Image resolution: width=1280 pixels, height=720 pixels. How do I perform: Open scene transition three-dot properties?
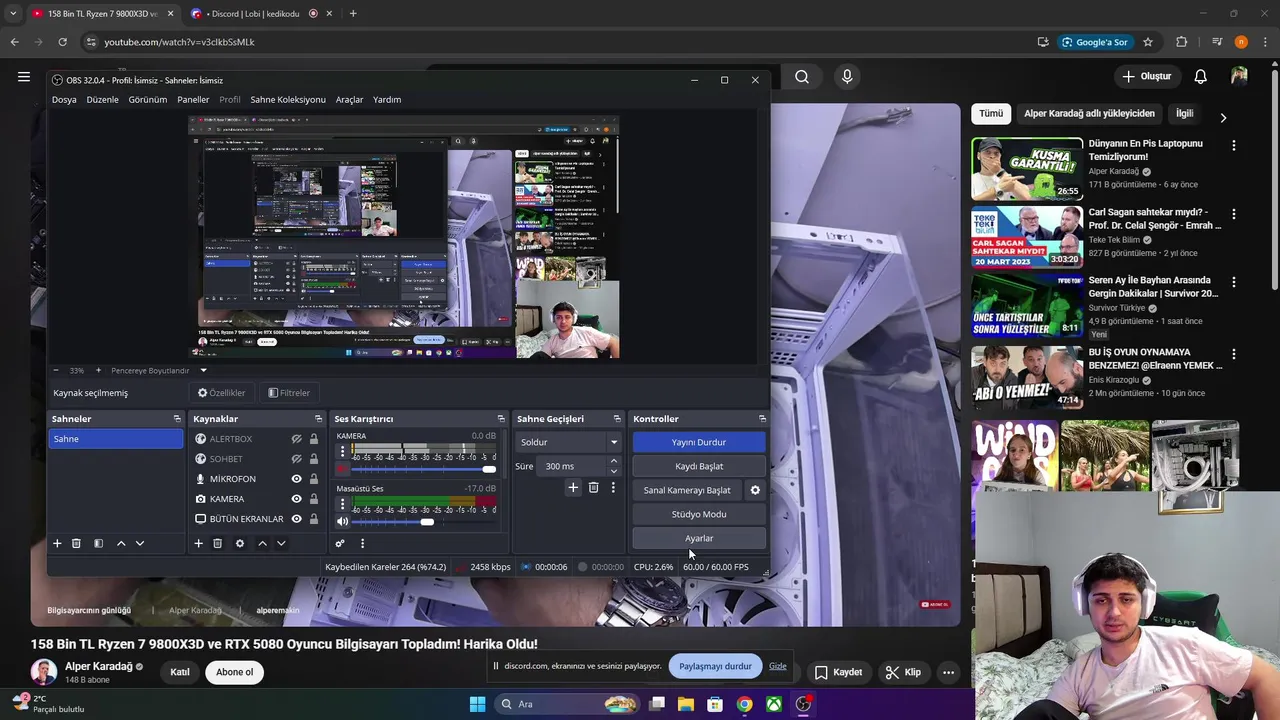tap(613, 487)
